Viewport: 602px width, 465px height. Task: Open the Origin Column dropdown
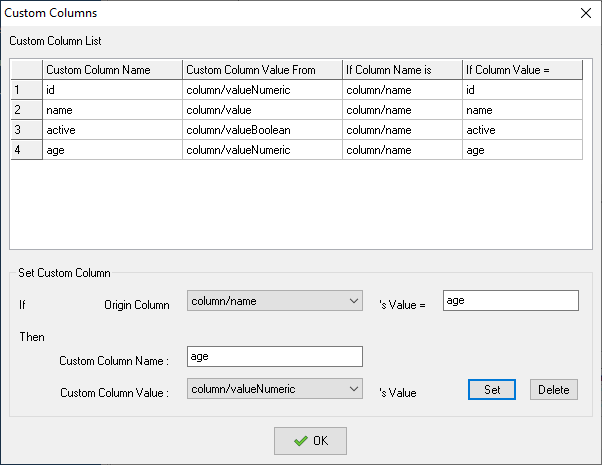[x=275, y=301]
